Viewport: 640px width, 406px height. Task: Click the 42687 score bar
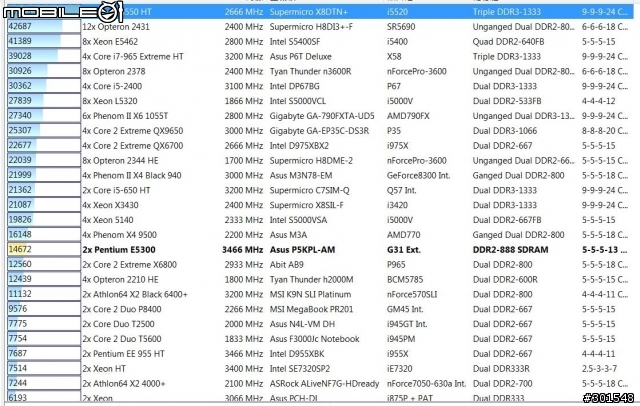click(44, 27)
